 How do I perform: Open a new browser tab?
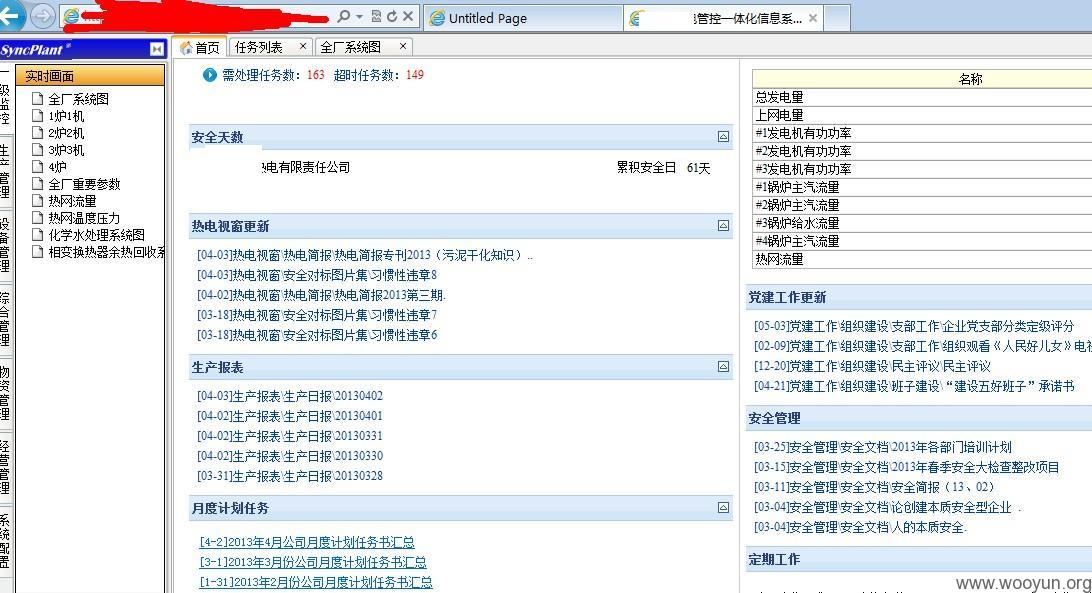837,18
